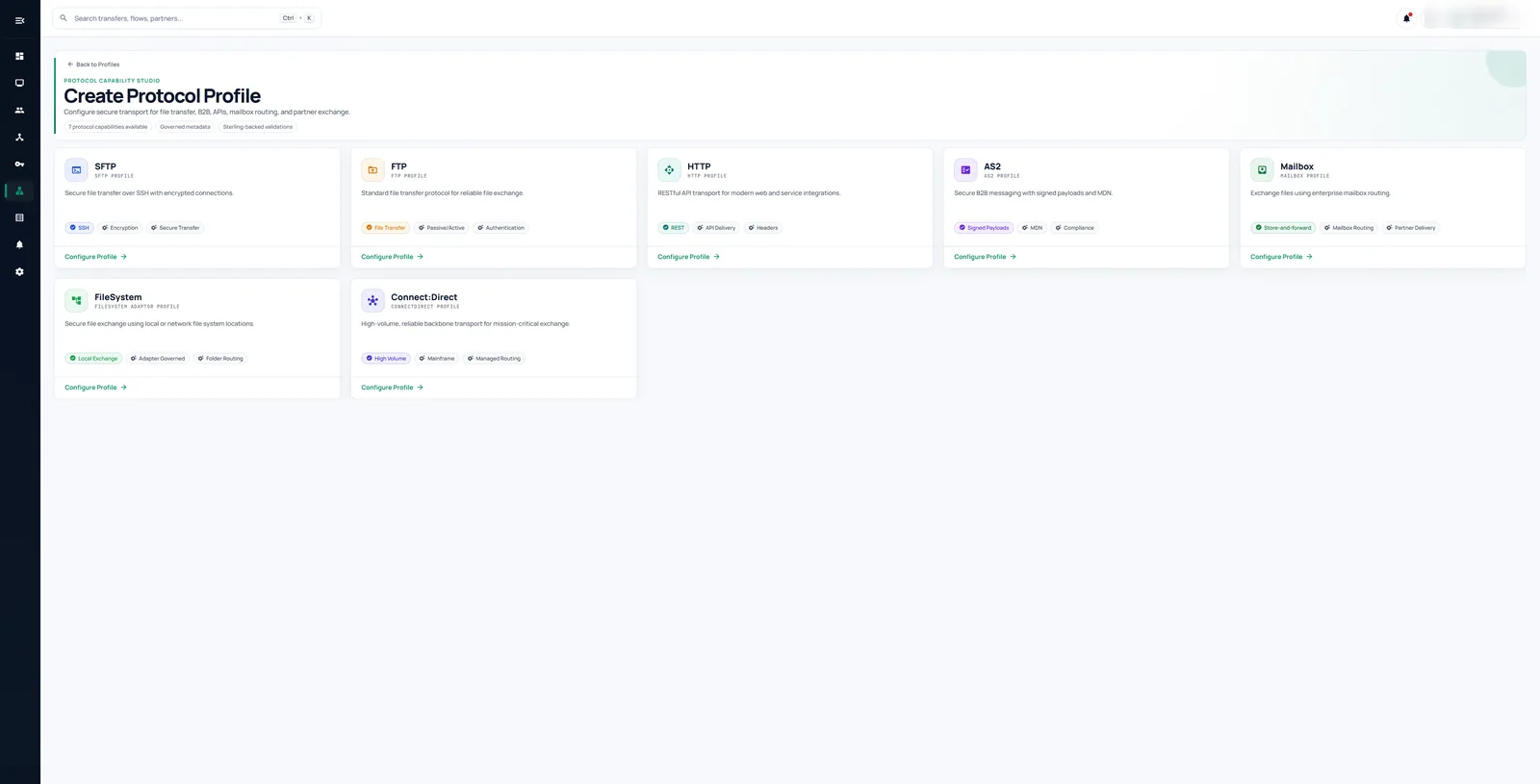The width and height of the screenshot is (1540, 784).
Task: Open the list report icon in sidebar
Action: 19,217
